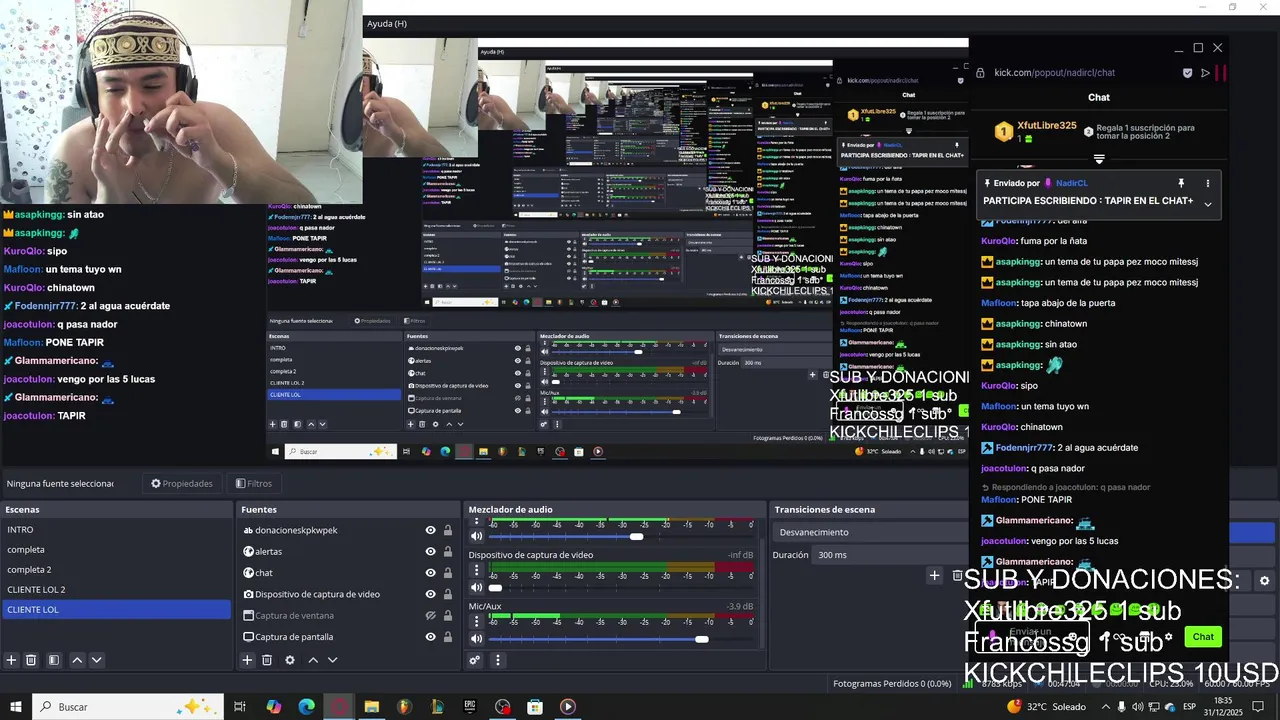1280x720 pixels.
Task: Open NadirCL profile from pinned message
Action: coord(1071,183)
